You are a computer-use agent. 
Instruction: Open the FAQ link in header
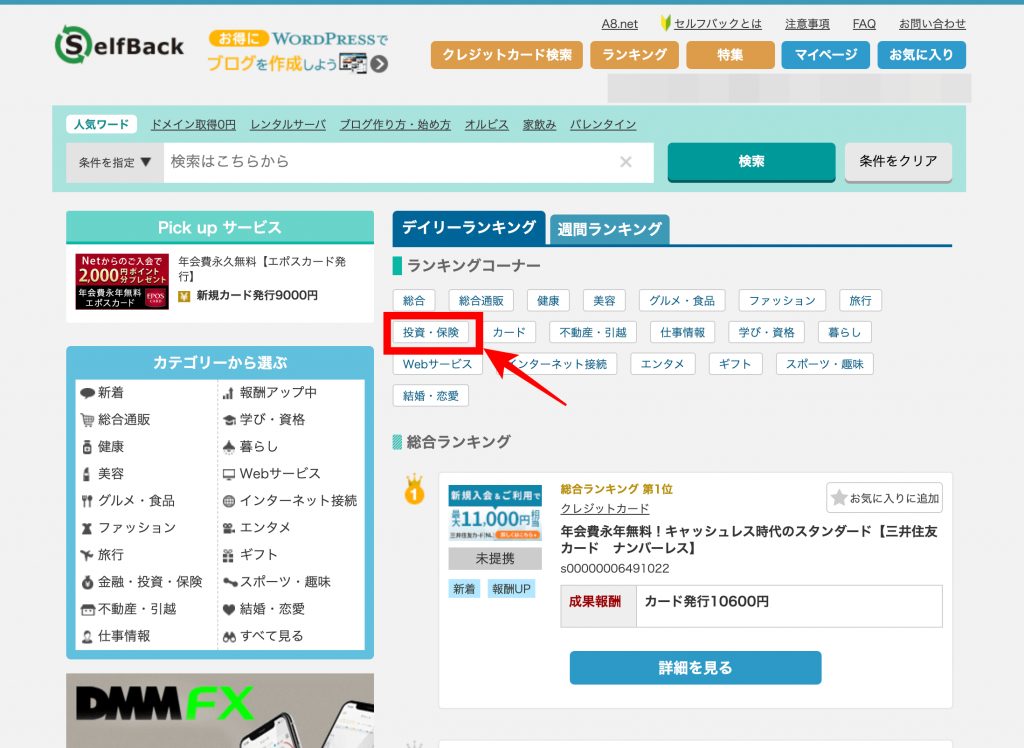(864, 23)
